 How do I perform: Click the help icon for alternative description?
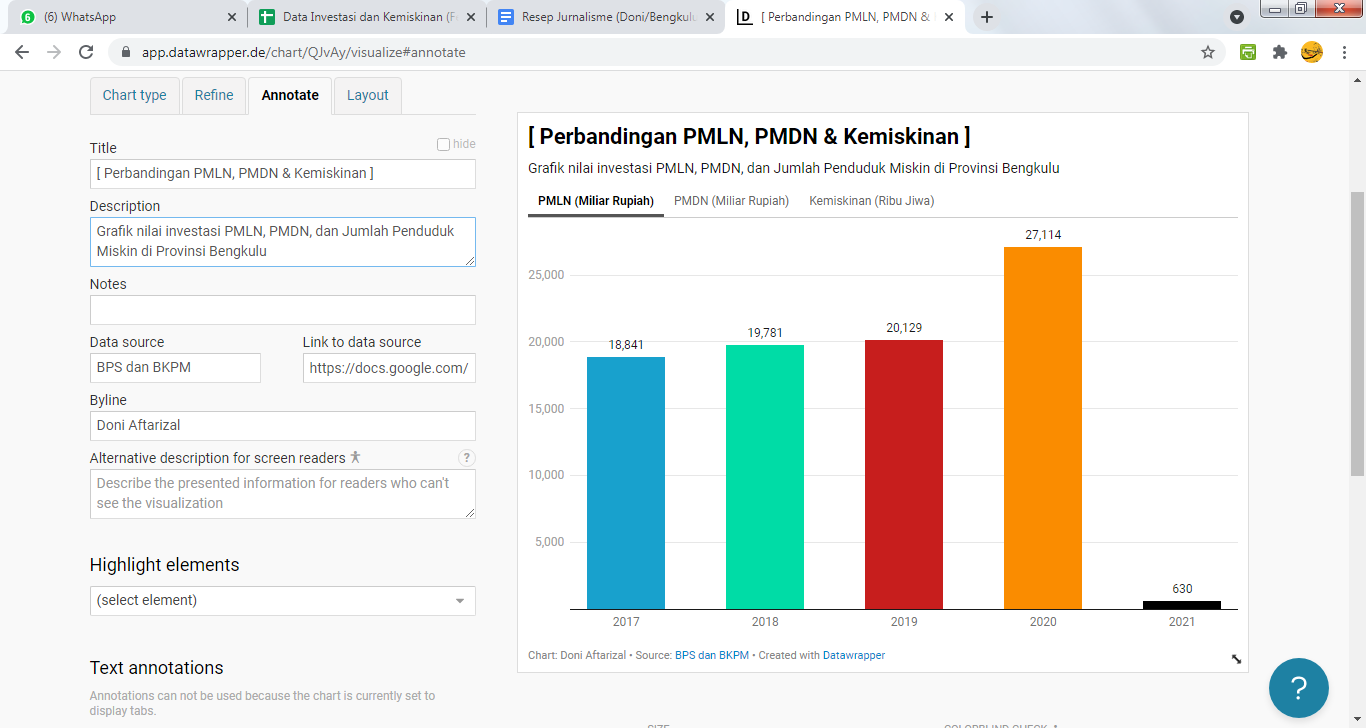(466, 458)
